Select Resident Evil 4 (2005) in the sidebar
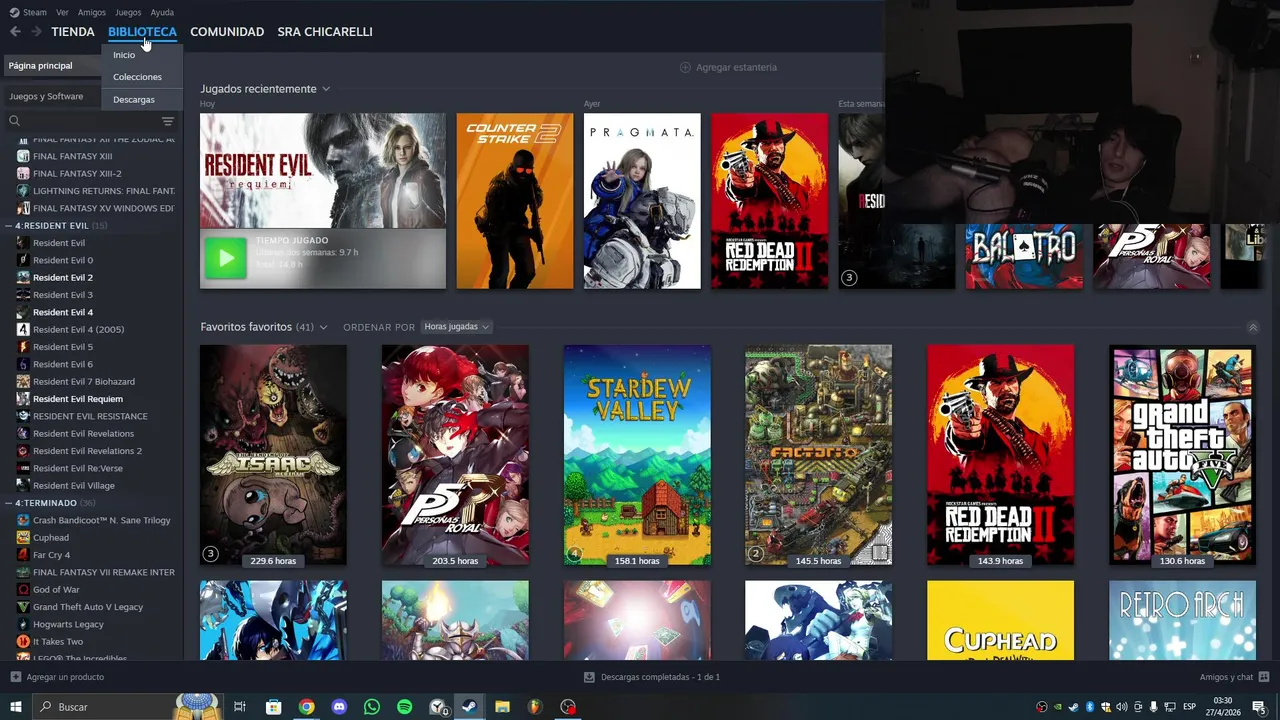Screen dimensions: 1280x720 tap(78, 330)
